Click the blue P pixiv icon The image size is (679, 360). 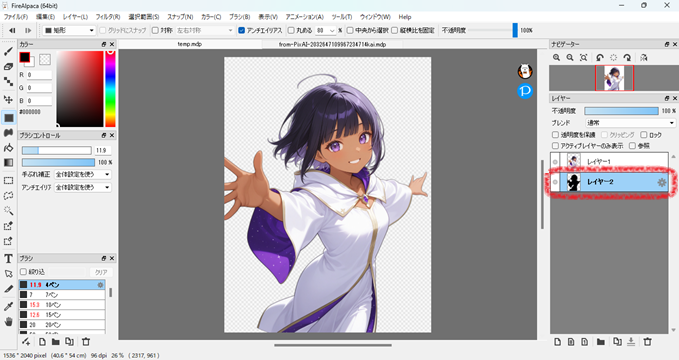525,91
